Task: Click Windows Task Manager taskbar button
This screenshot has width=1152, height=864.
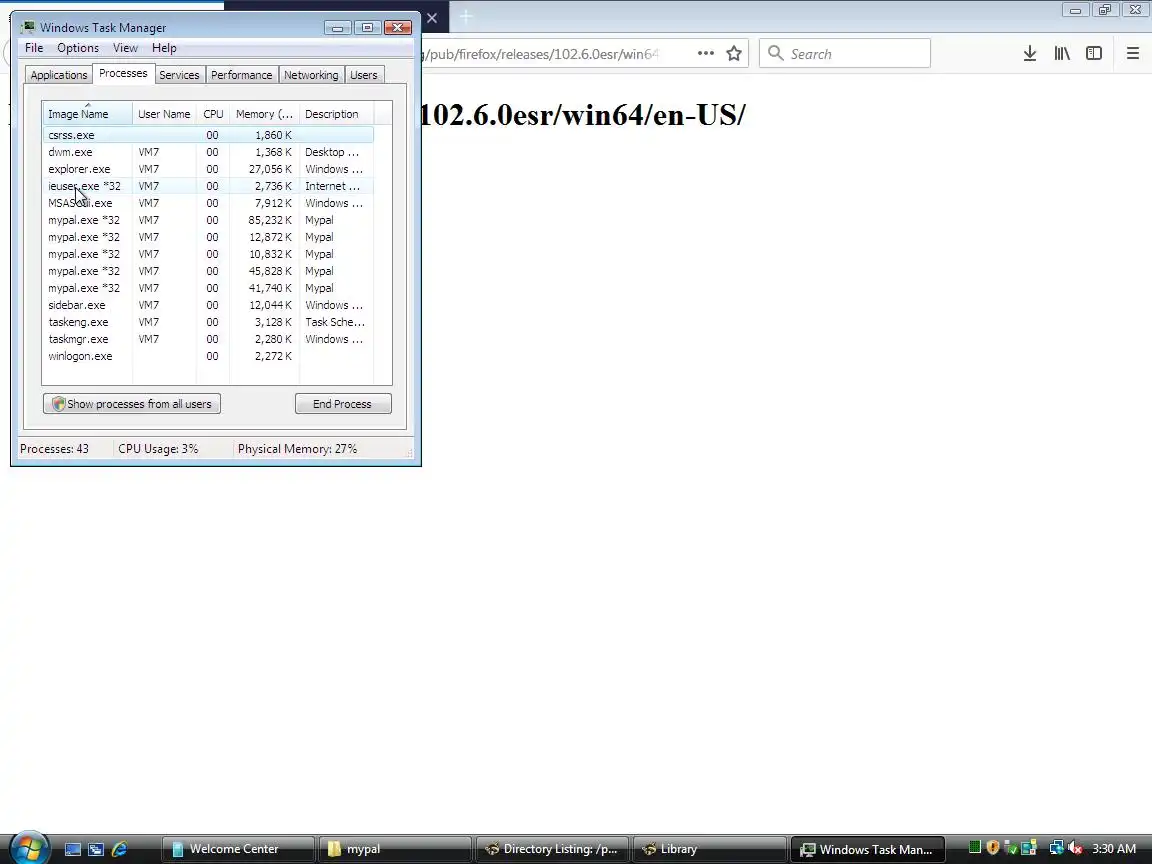Action: coord(866,849)
